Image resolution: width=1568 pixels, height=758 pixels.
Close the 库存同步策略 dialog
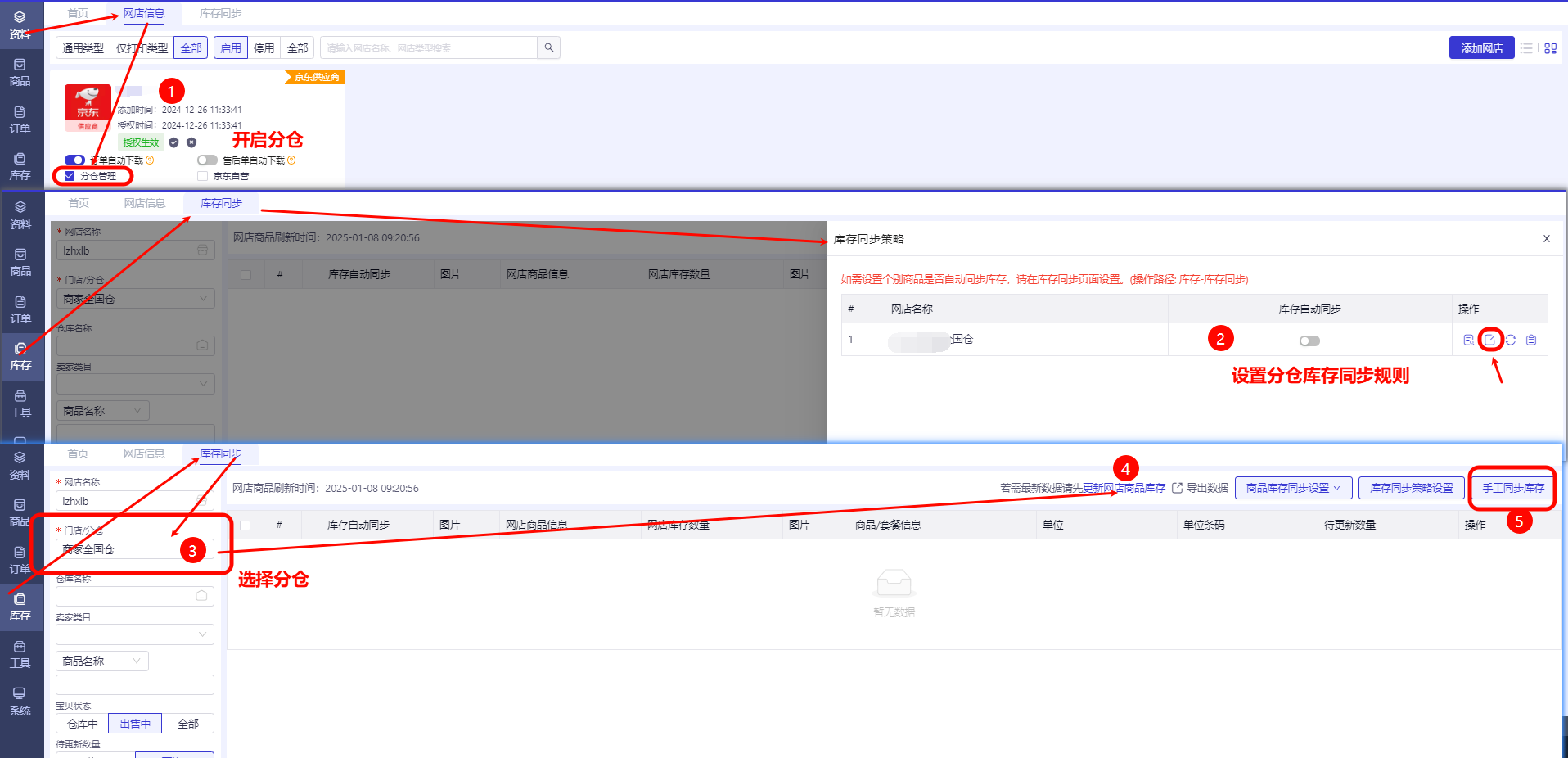[x=1547, y=239]
